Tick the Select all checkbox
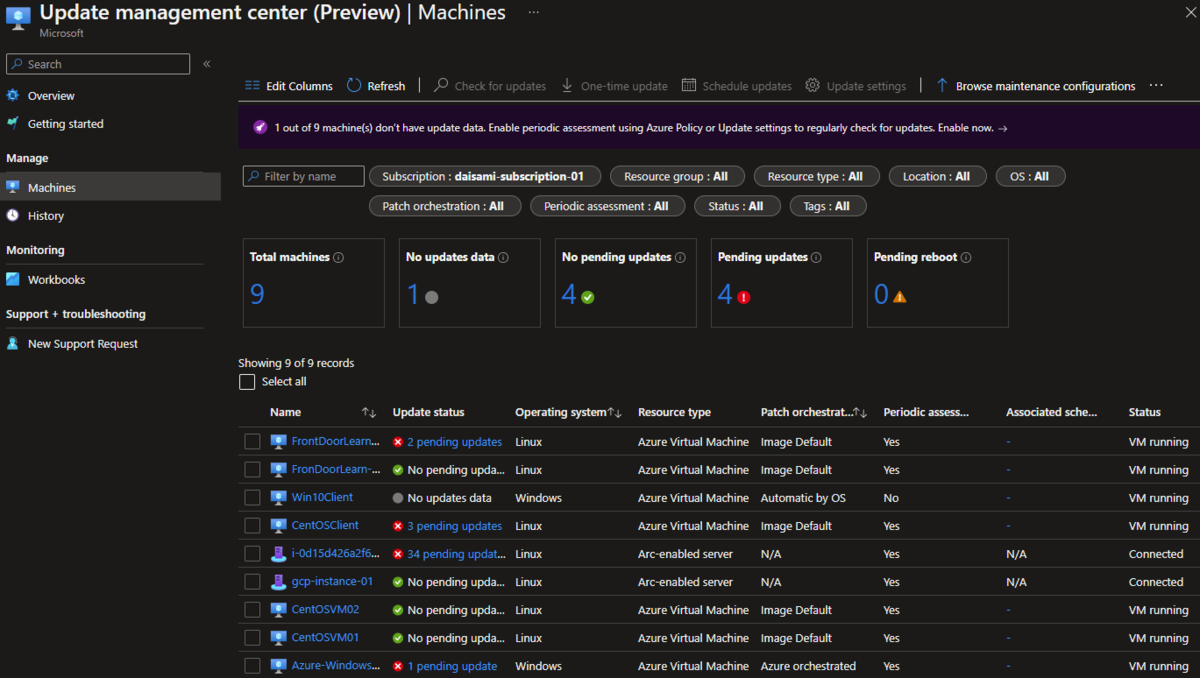This screenshot has height=678, width=1200. click(x=247, y=382)
